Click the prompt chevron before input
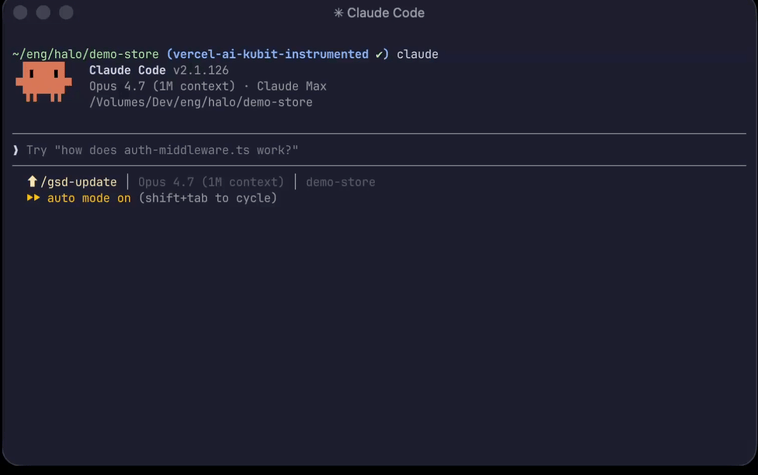This screenshot has height=475, width=758. (15, 150)
